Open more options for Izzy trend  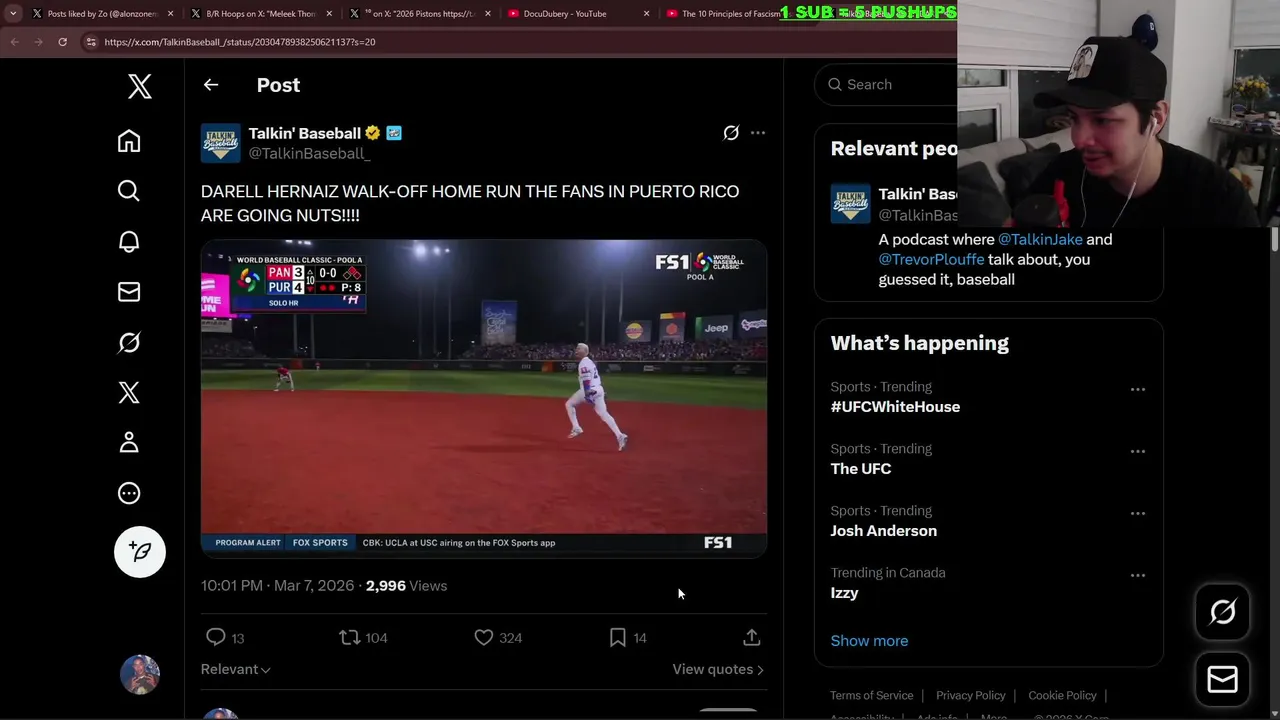[1138, 575]
